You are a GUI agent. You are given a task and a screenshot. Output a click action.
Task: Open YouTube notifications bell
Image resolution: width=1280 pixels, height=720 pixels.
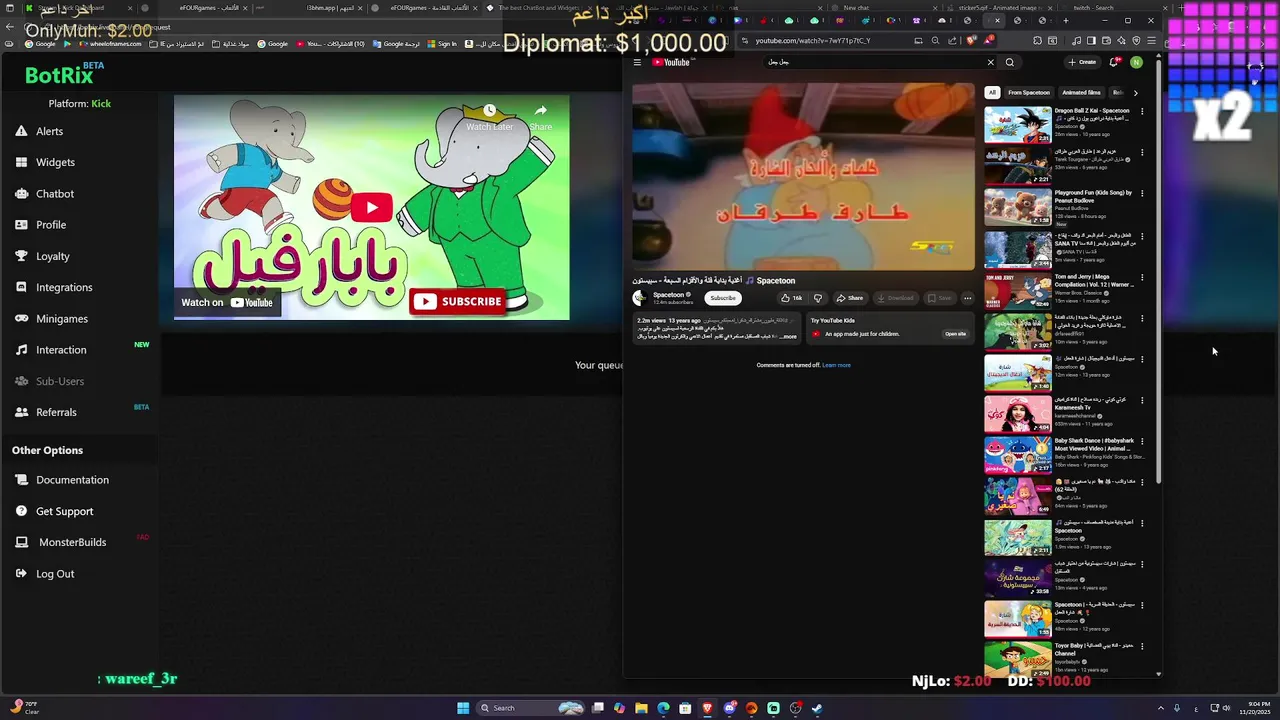point(1115,62)
